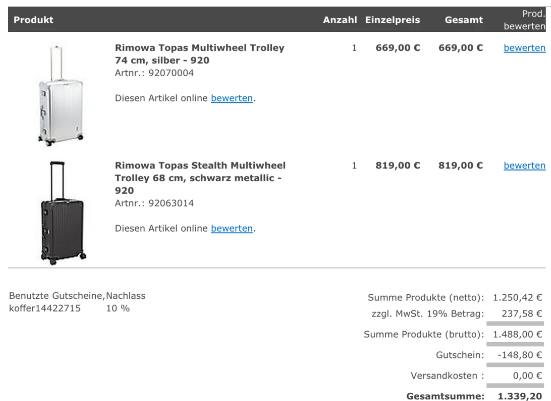Select the Rimowa Topas Stealth Multiwheel title
Image resolution: width=551 pixels, height=401 pixels.
[x=200, y=178]
